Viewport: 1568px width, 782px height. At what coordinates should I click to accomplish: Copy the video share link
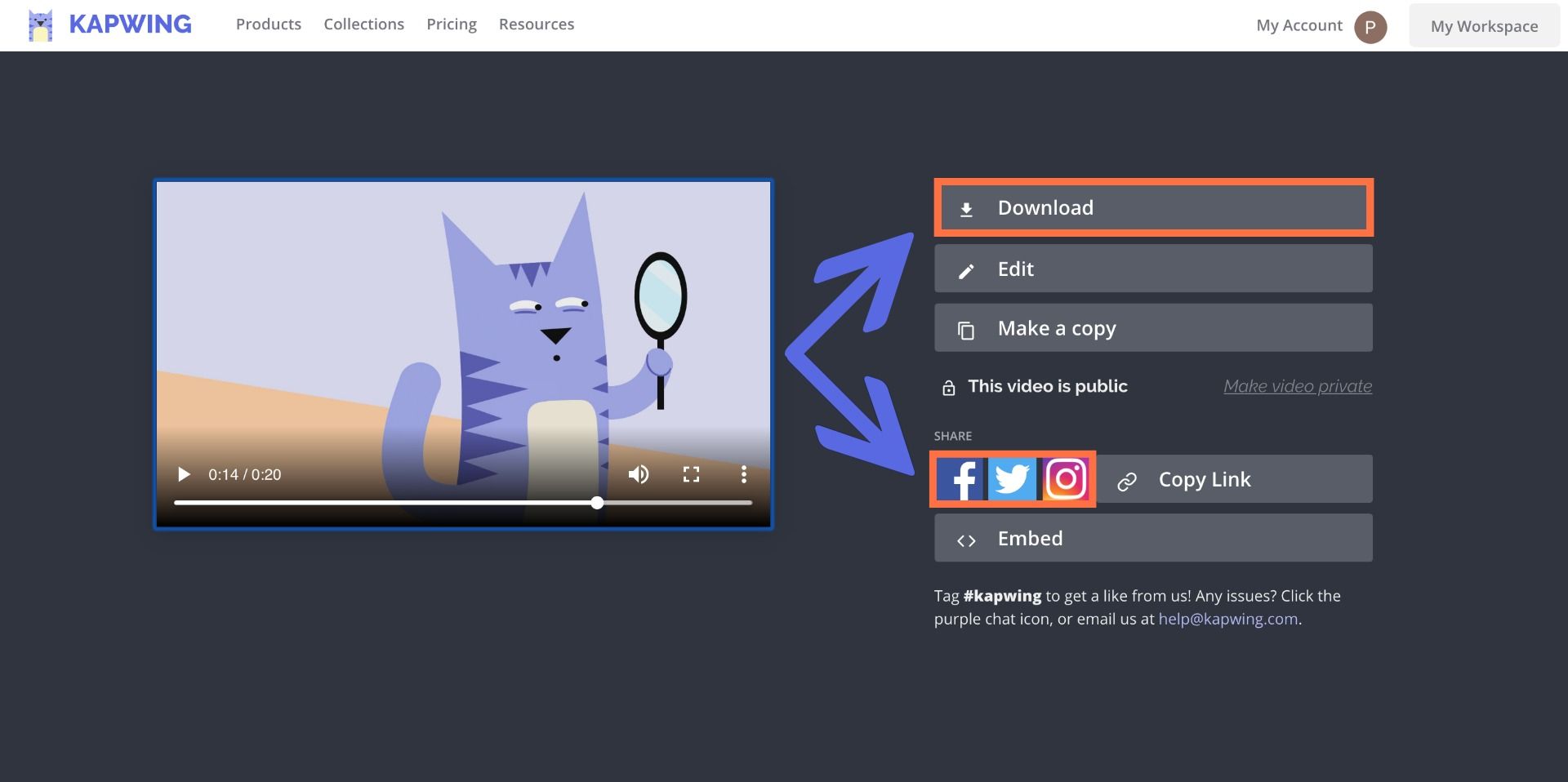coord(1235,480)
